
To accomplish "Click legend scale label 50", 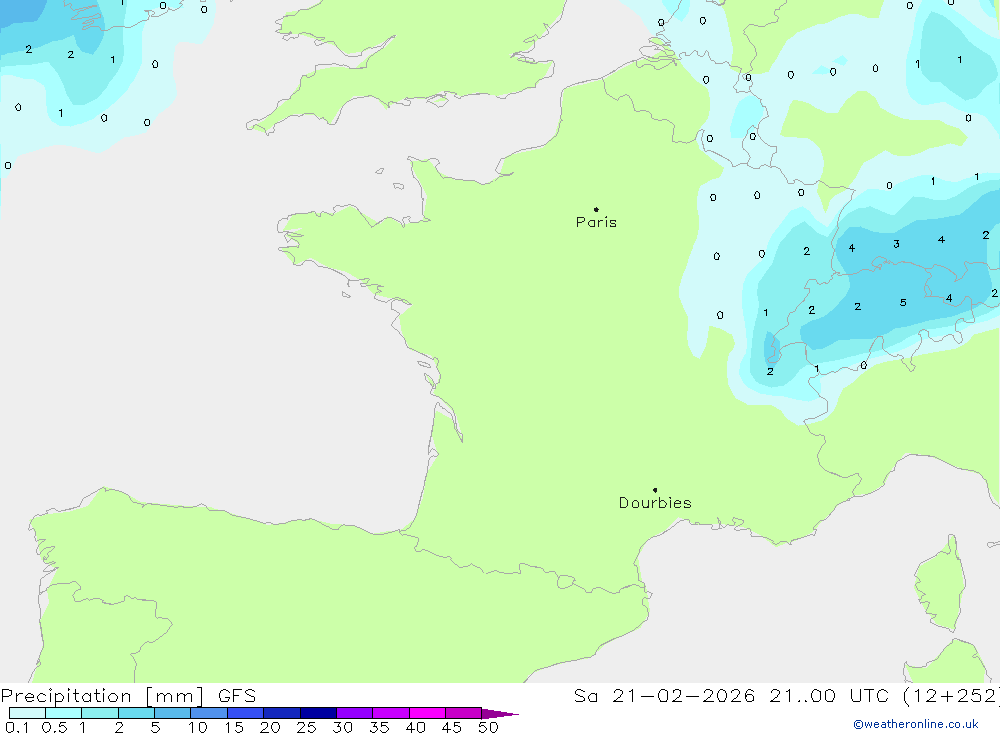I will [x=488, y=727].
